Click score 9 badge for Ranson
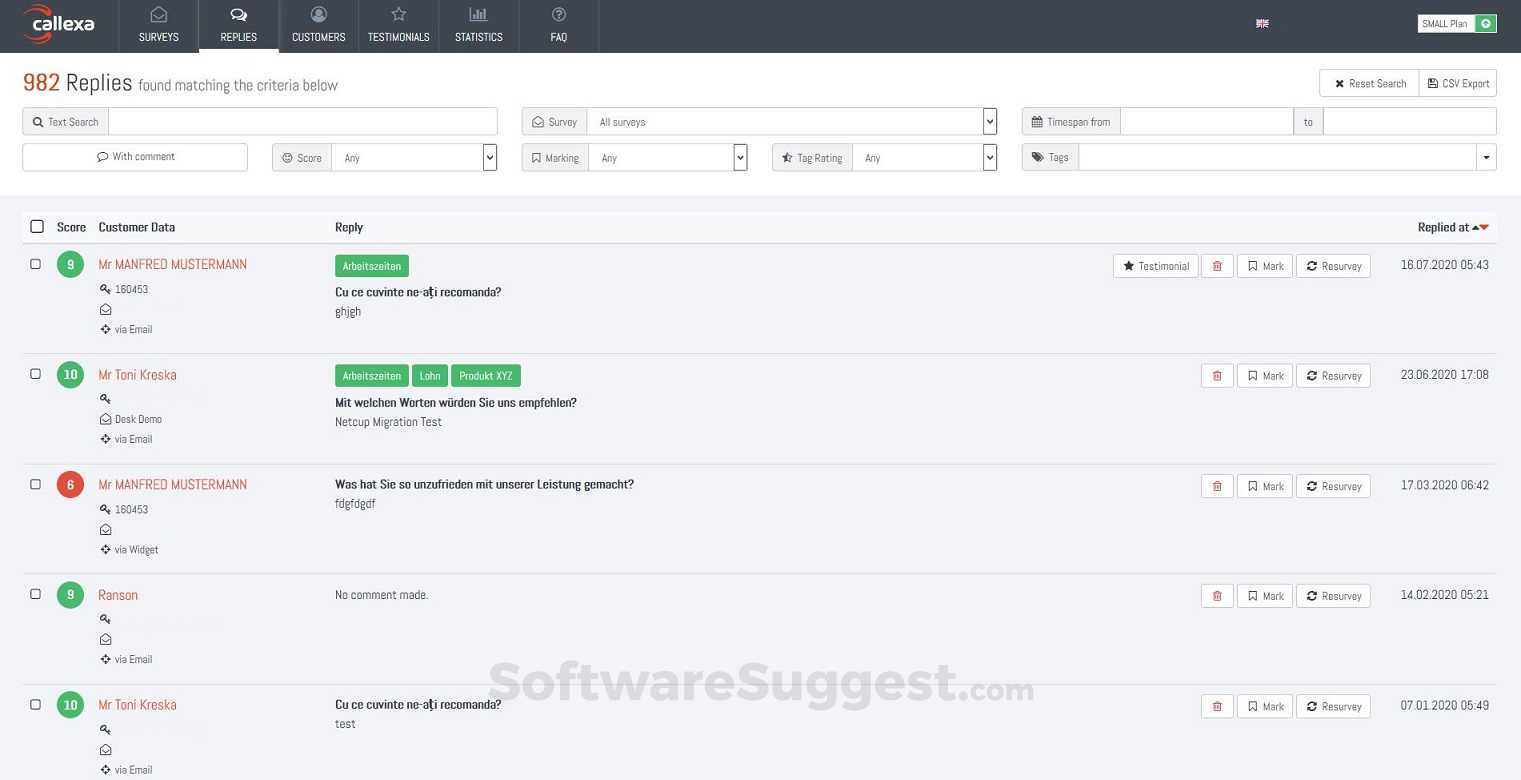Viewport: 1521px width, 780px height. (x=70, y=595)
